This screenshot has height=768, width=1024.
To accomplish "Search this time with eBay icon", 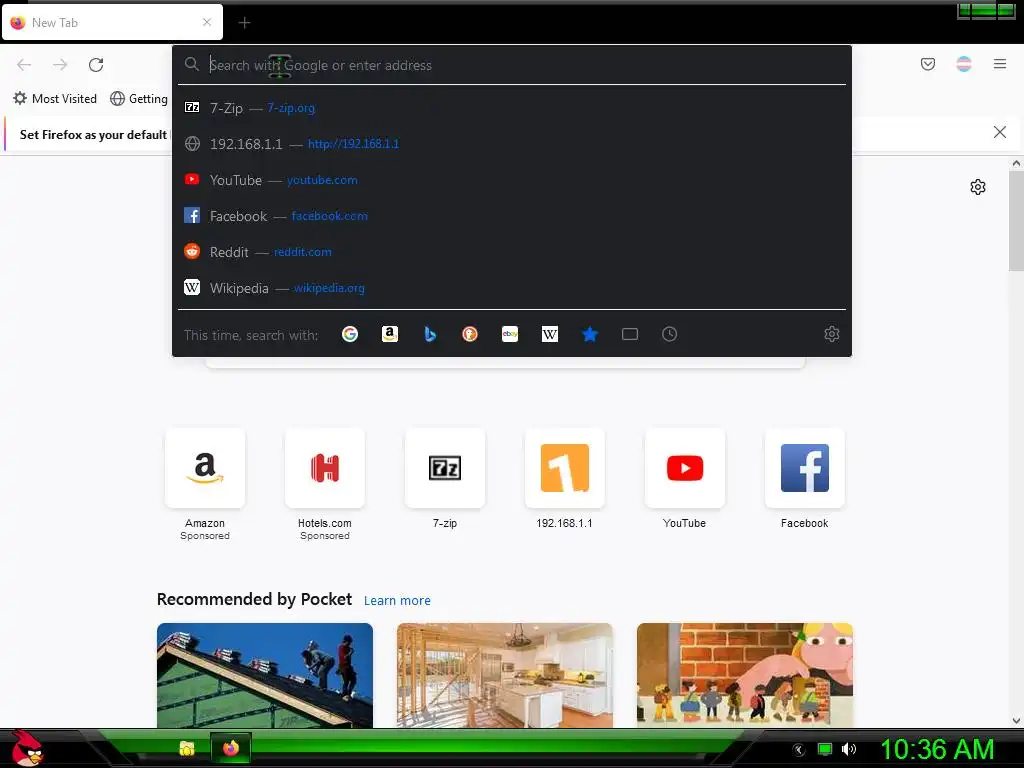I will pyautogui.click(x=510, y=334).
